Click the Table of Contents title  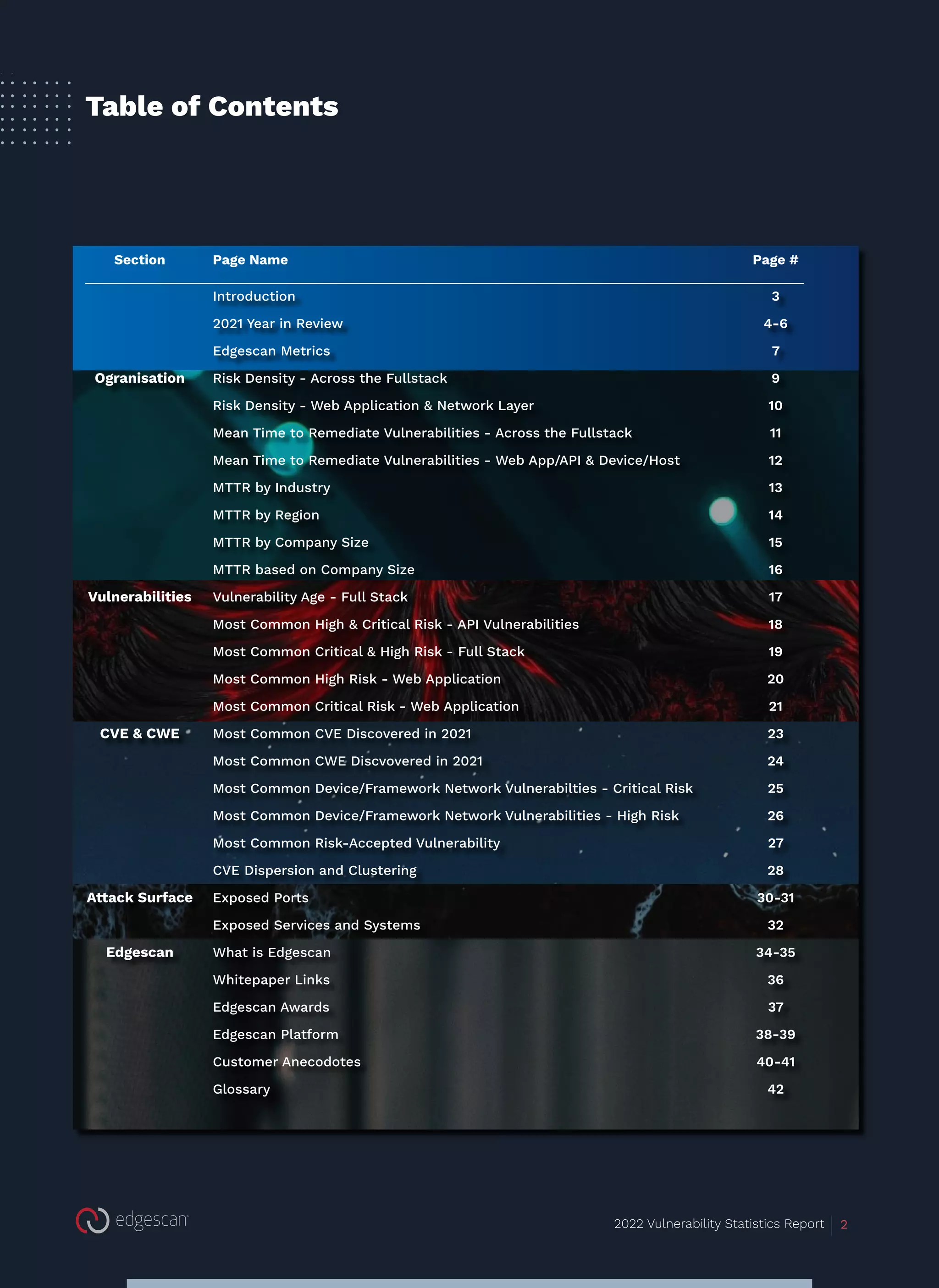pos(211,106)
